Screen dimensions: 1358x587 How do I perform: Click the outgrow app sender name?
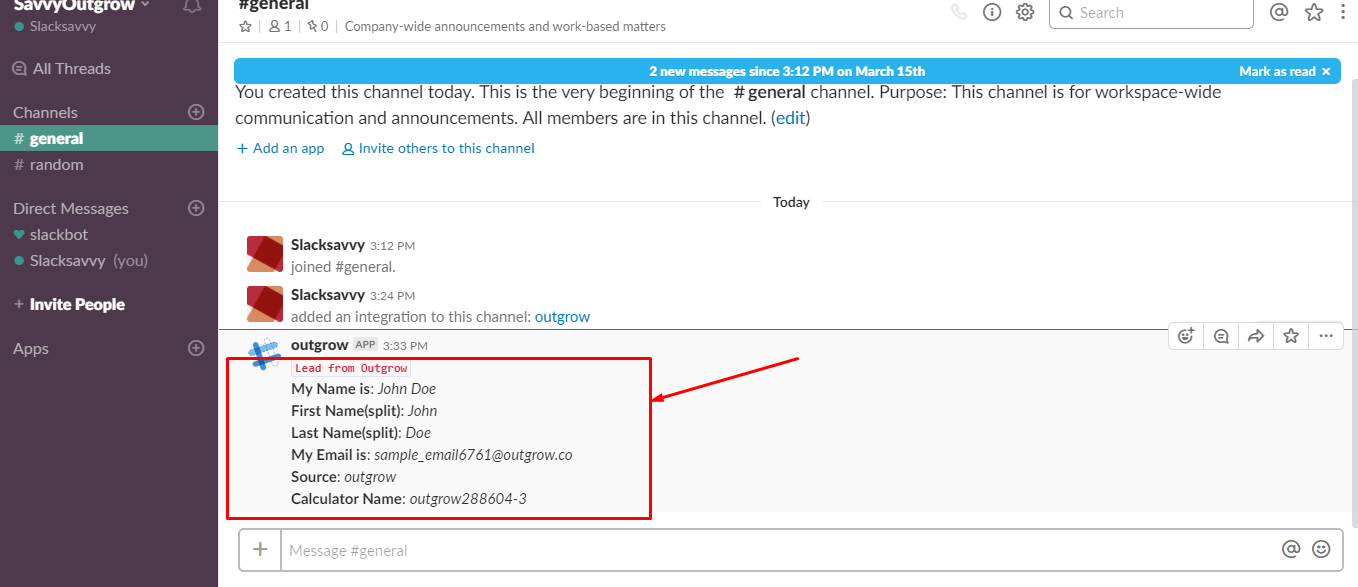coord(319,345)
